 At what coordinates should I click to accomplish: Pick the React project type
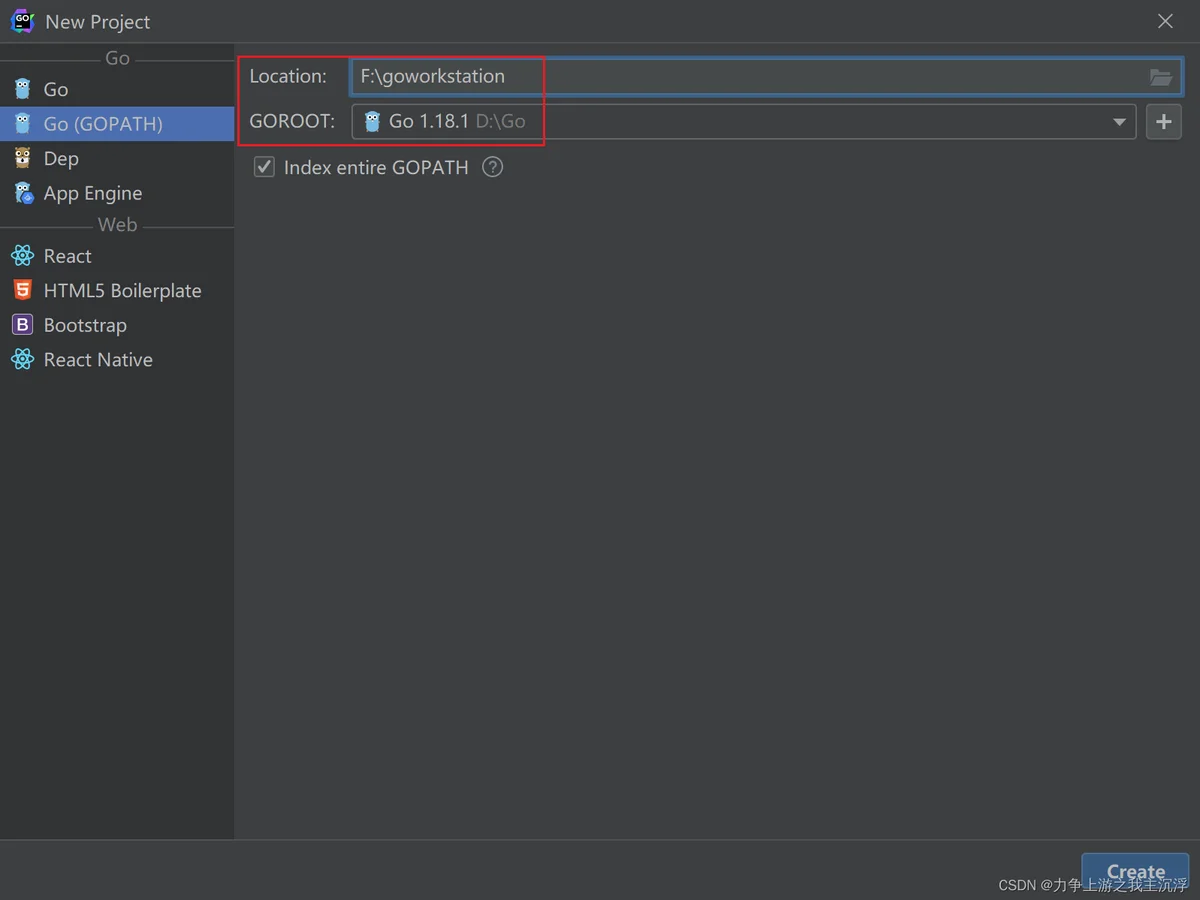117,256
